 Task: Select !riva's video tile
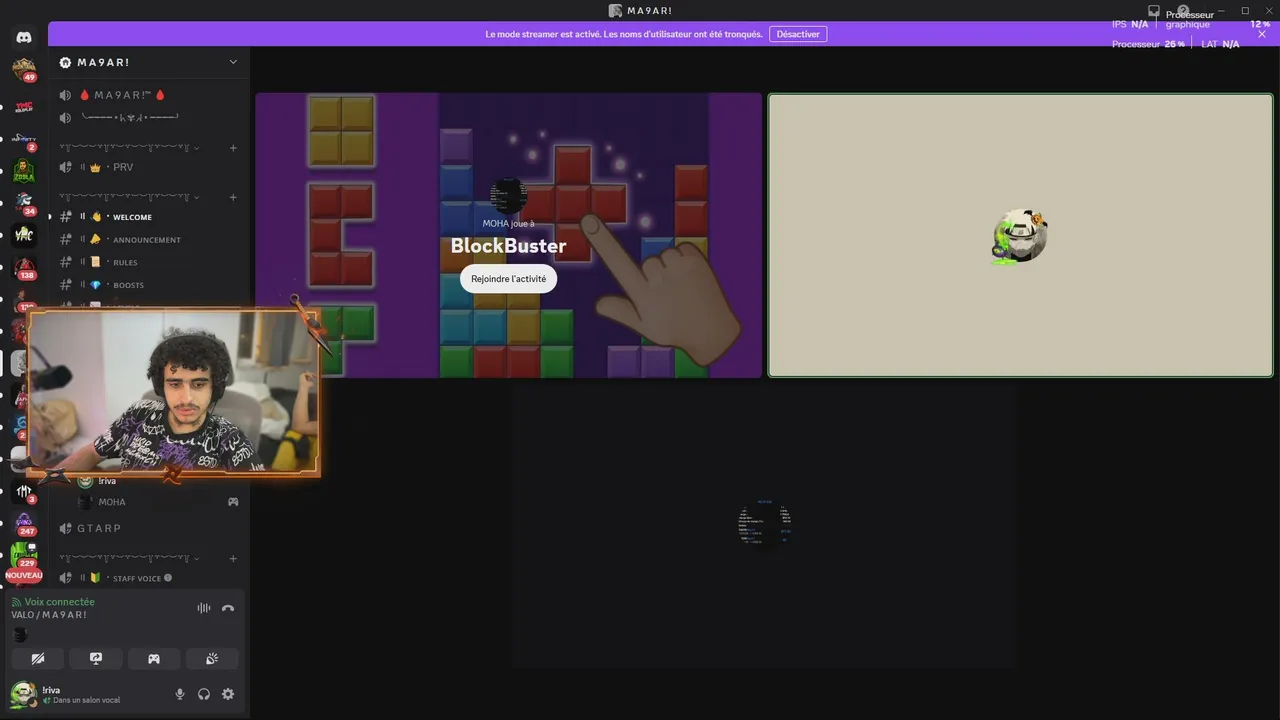point(1020,235)
